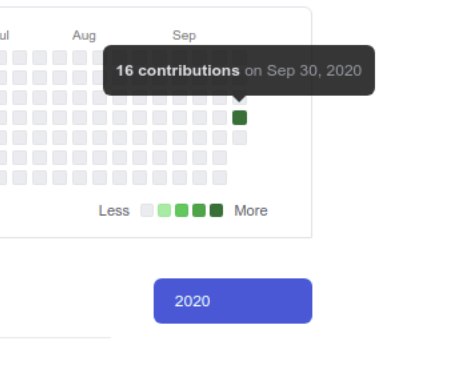This screenshot has height=380, width=456.
Task: Click the darkest green legend swatch beside More
Action: [216, 211]
